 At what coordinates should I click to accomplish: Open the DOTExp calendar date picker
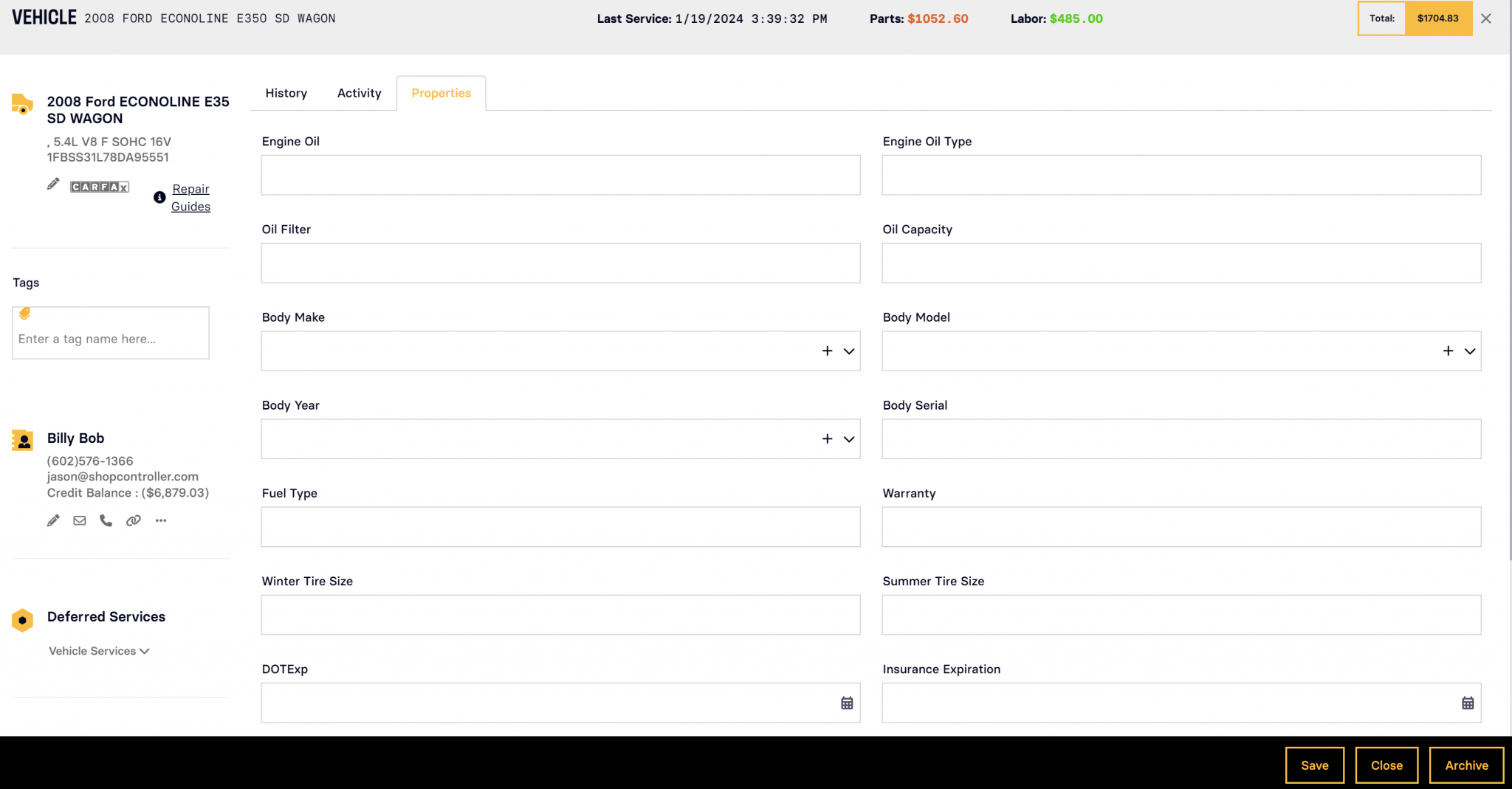846,703
